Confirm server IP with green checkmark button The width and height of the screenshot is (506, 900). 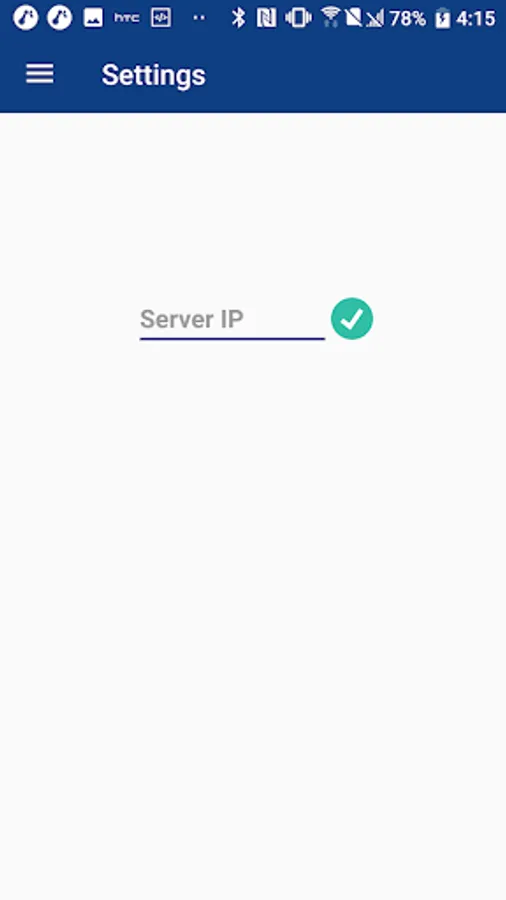click(352, 319)
